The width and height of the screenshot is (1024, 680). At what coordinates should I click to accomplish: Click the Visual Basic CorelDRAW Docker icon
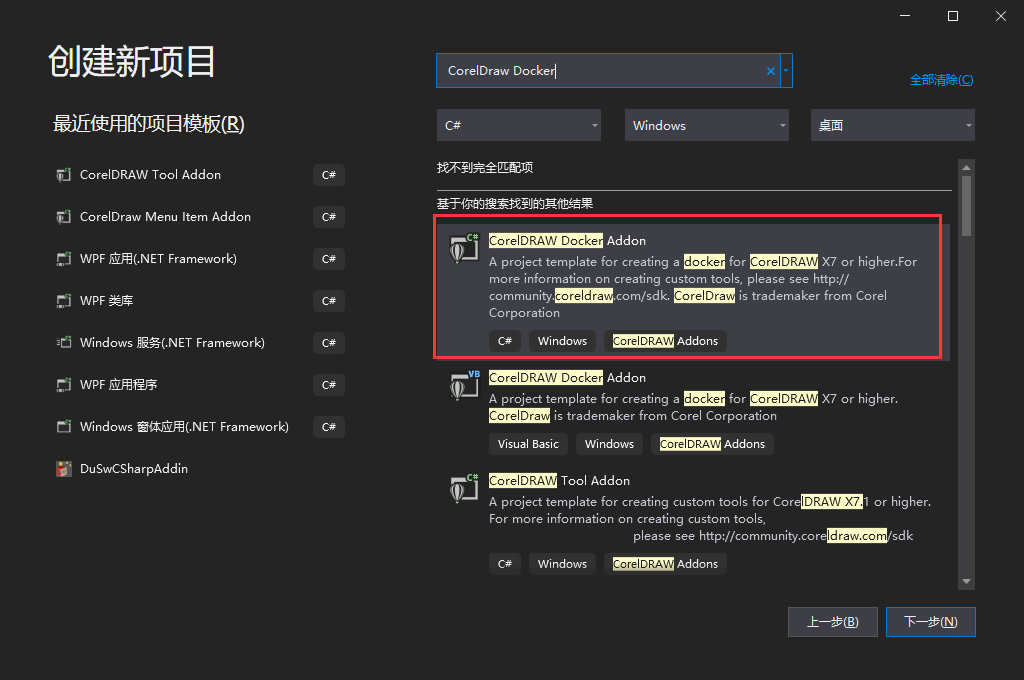coord(463,384)
